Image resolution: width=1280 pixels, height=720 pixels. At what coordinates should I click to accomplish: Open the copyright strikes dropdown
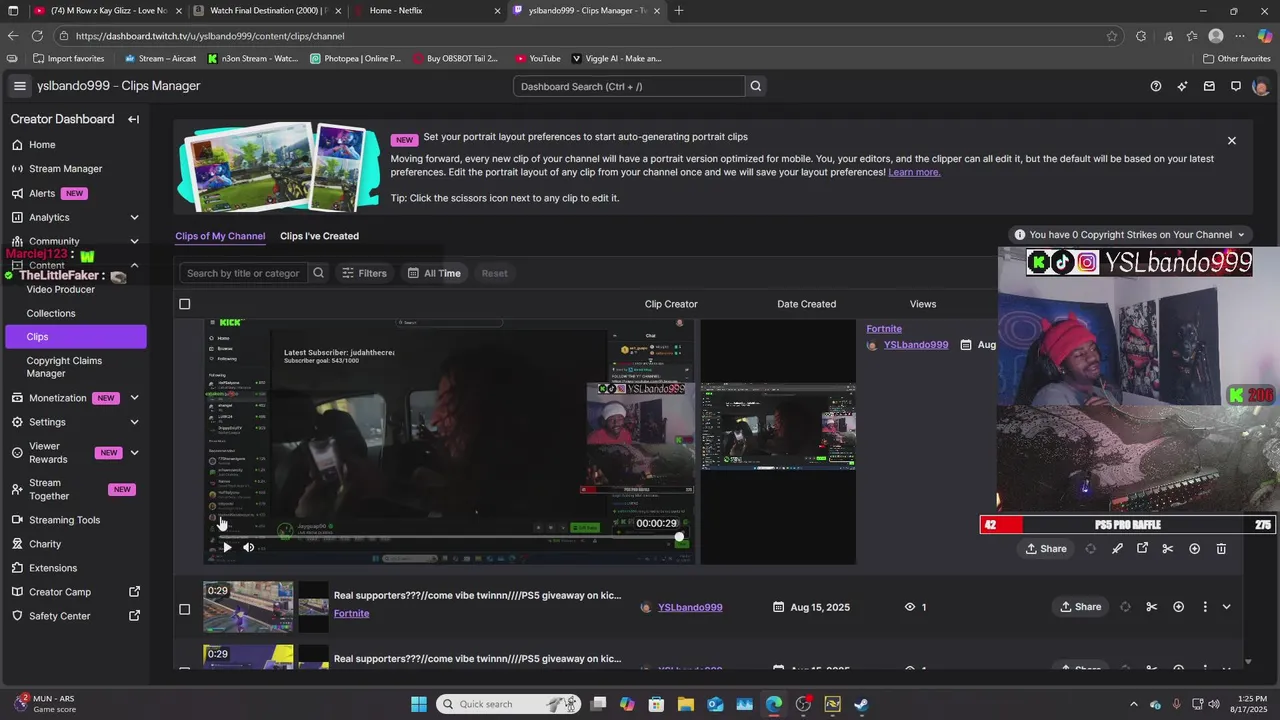coord(1130,235)
